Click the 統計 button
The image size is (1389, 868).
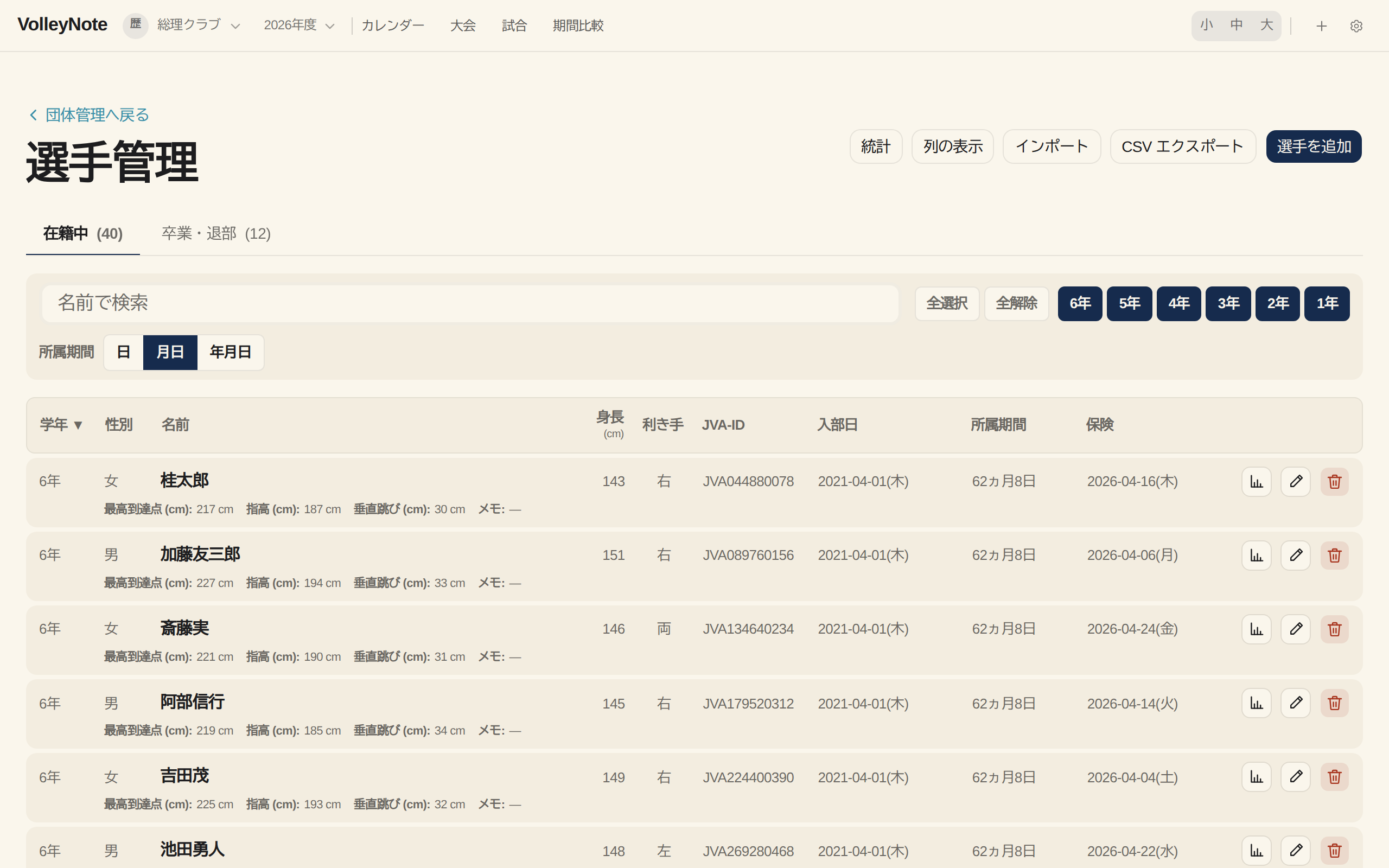[876, 146]
